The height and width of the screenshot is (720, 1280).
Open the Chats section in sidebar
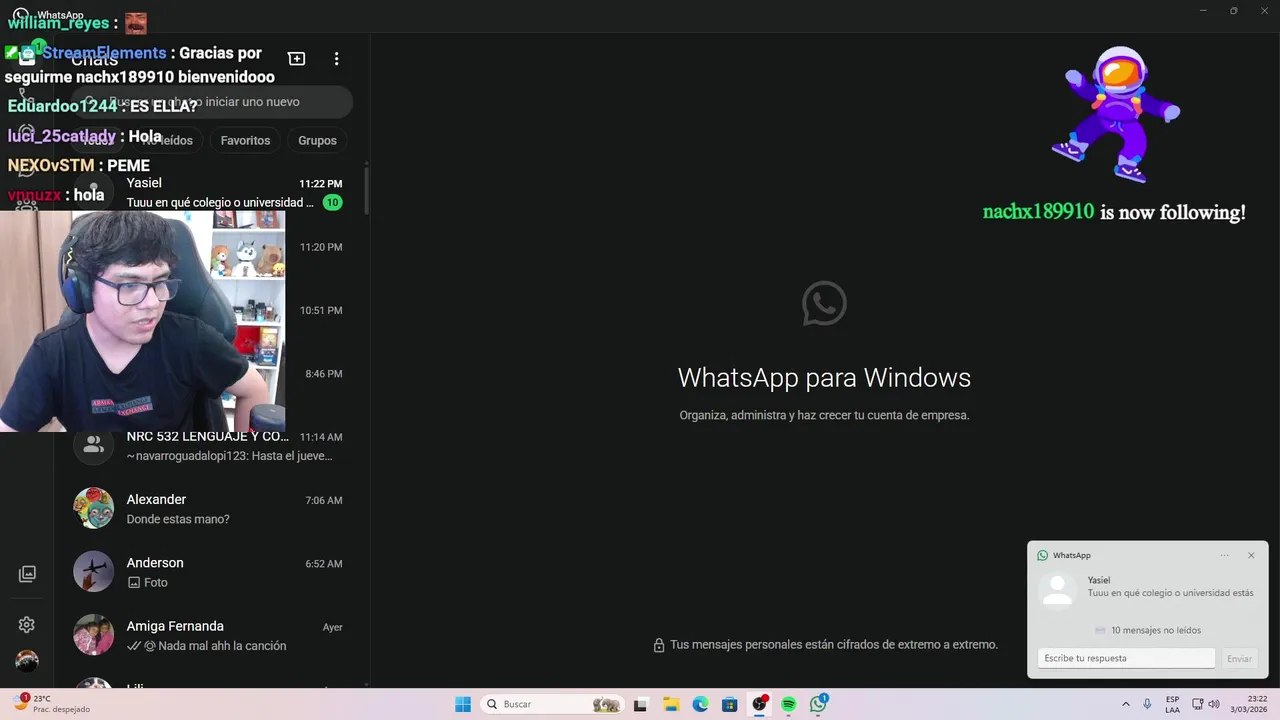click(x=27, y=59)
